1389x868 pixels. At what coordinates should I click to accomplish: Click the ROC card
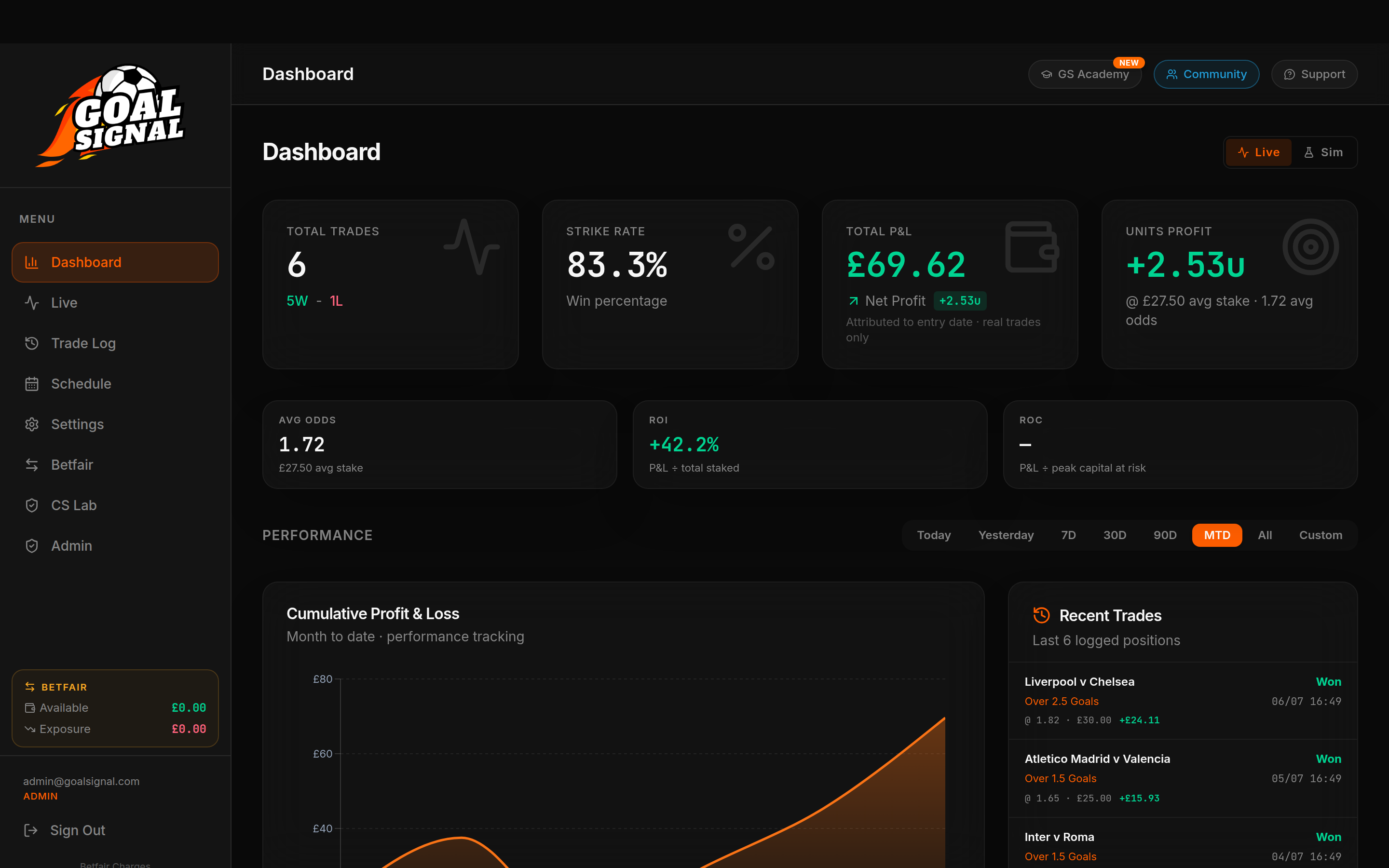(1180, 444)
